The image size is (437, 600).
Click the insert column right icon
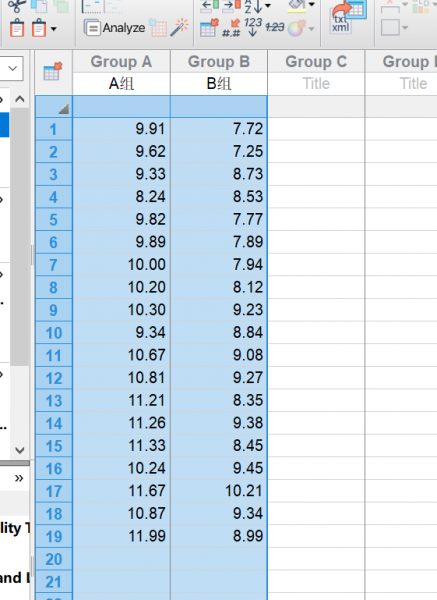(x=232, y=5)
